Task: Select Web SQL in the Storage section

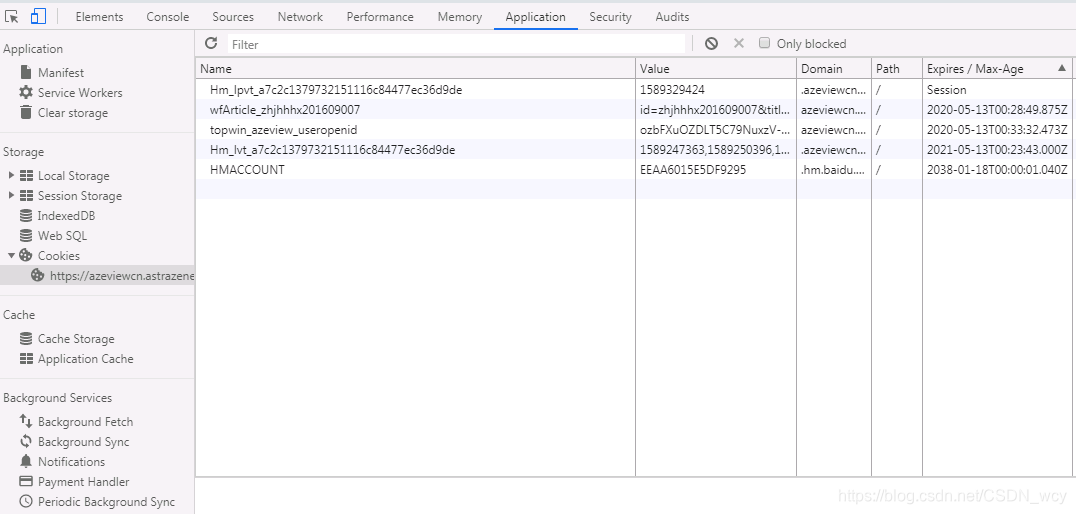Action: click(x=62, y=235)
